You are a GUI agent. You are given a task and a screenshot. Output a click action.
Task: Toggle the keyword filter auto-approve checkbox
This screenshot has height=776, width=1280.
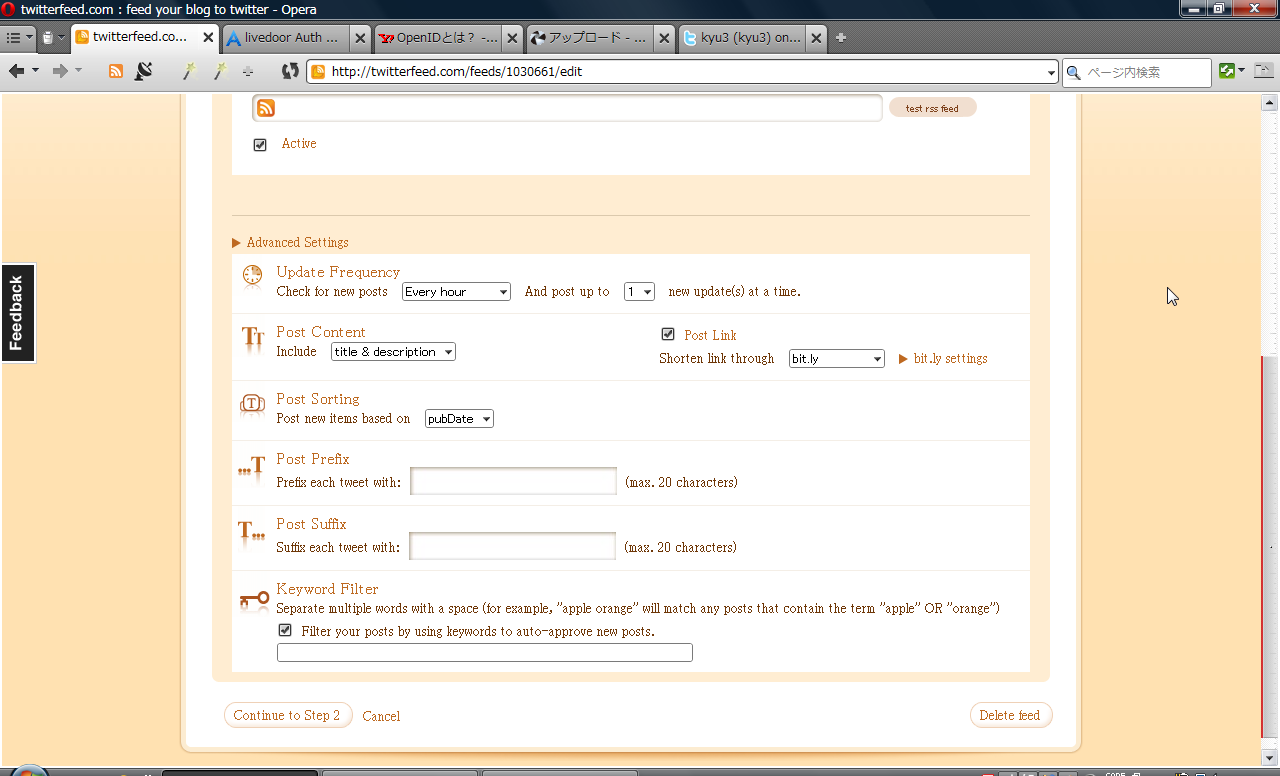[x=285, y=630]
